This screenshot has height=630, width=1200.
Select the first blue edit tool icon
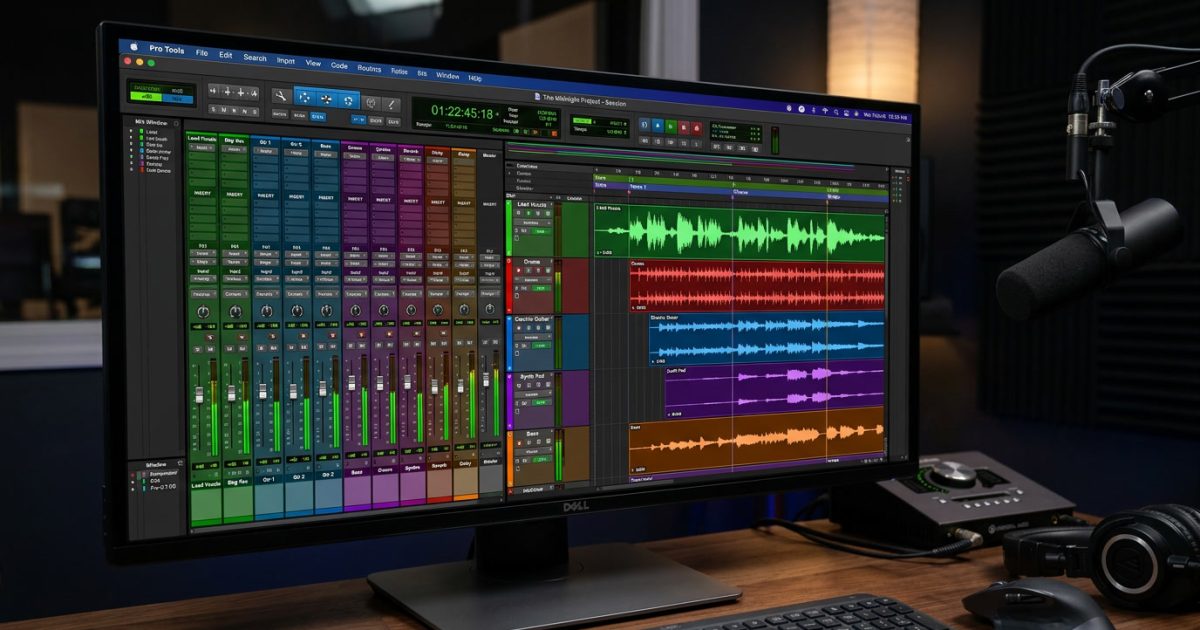tap(305, 98)
